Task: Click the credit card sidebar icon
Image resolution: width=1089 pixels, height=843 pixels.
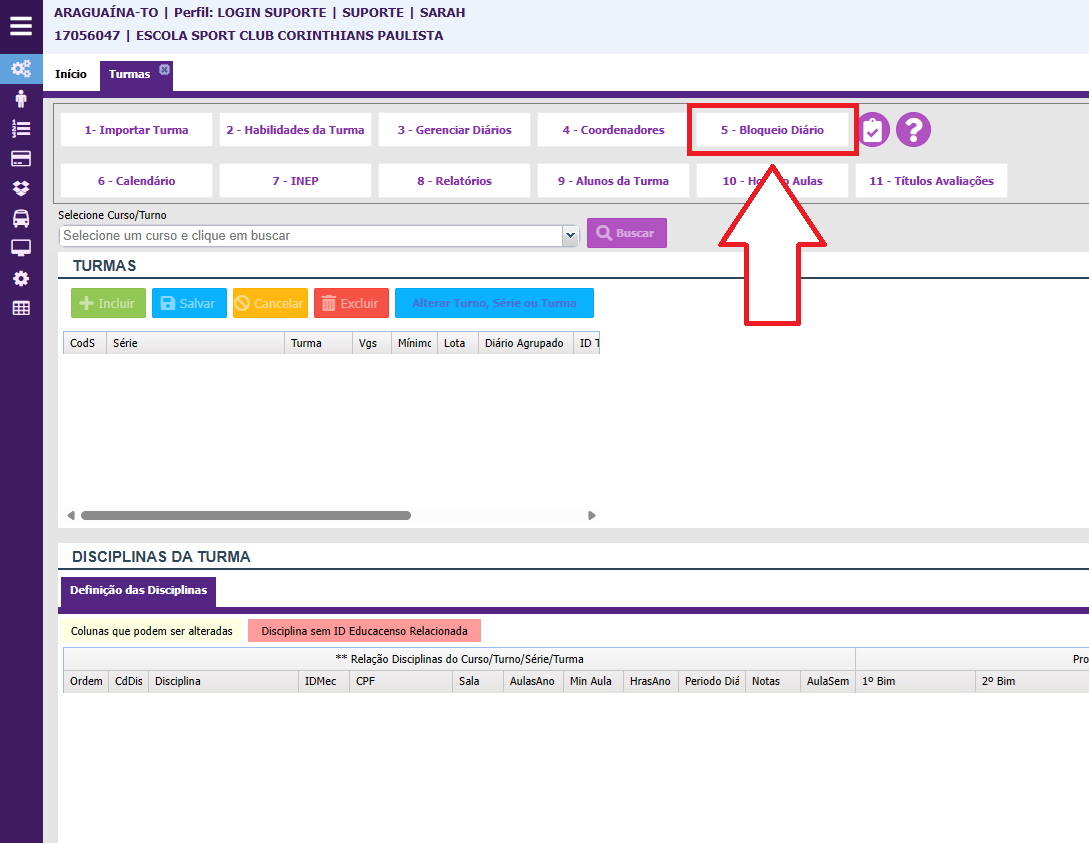Action: click(x=21, y=159)
